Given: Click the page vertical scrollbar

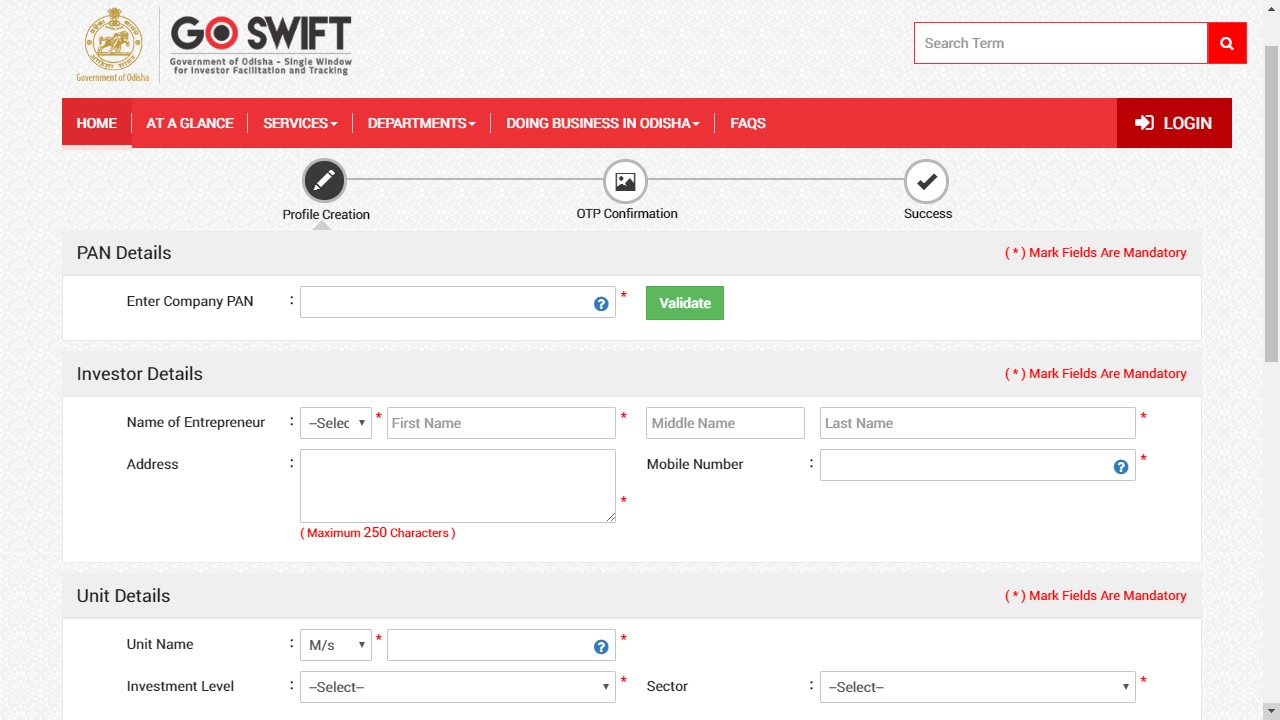Looking at the screenshot, I should 1271,200.
